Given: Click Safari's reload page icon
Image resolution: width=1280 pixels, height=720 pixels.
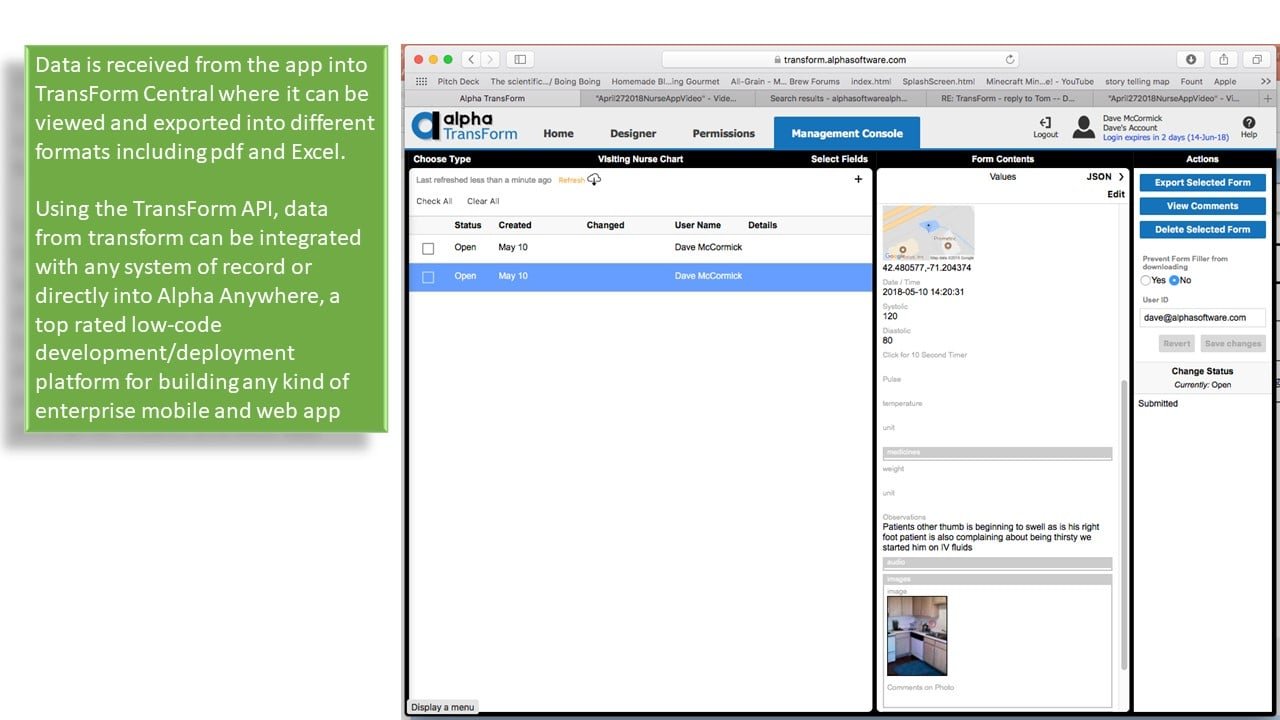Looking at the screenshot, I should [x=1010, y=60].
